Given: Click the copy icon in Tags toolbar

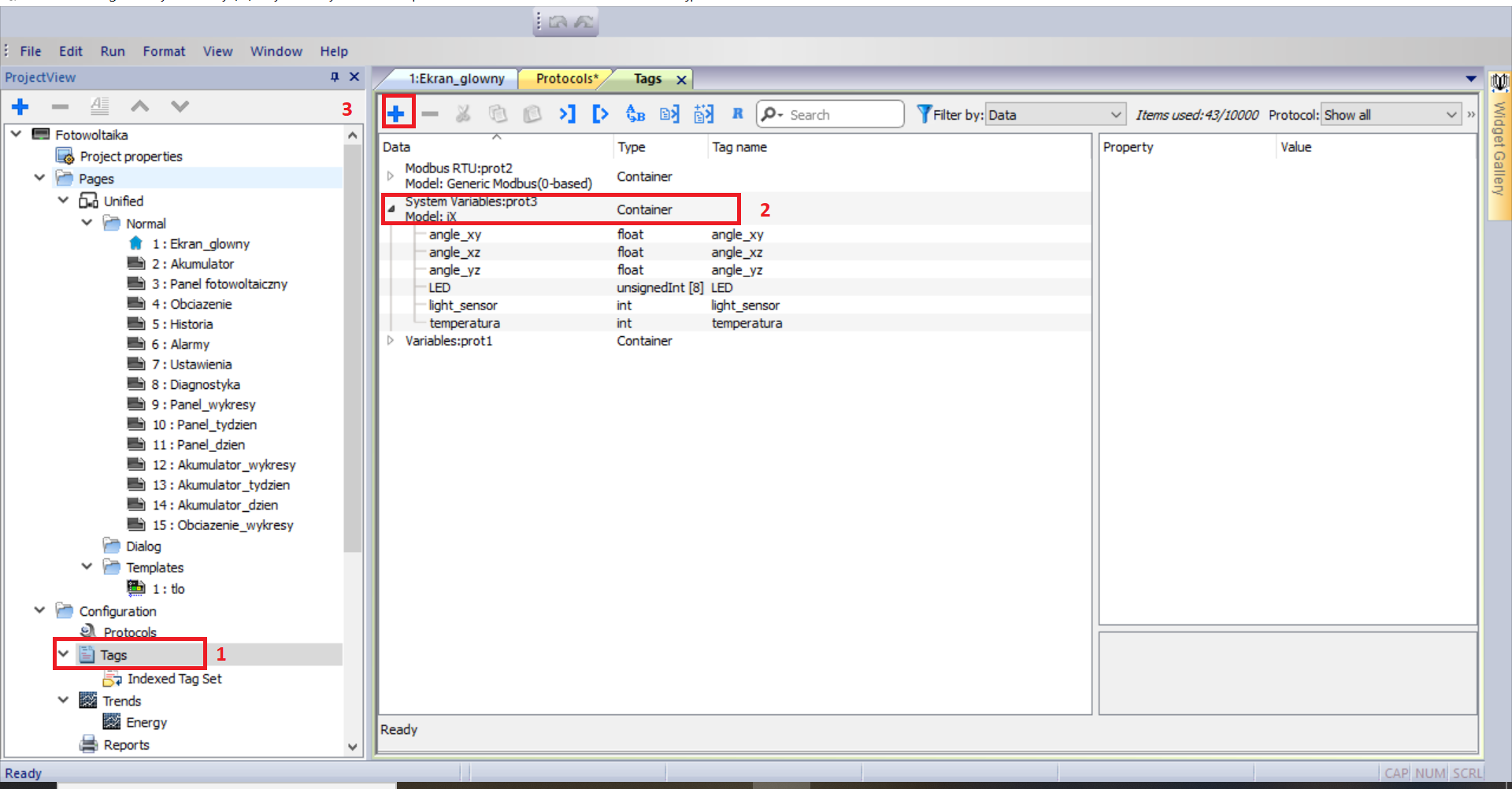Looking at the screenshot, I should tap(498, 114).
